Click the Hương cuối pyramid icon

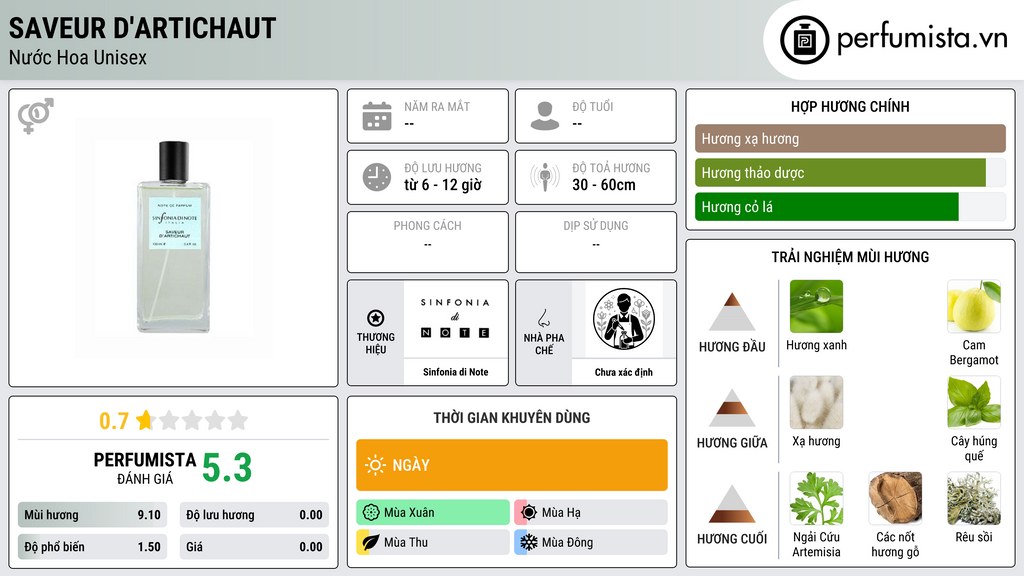tap(732, 504)
